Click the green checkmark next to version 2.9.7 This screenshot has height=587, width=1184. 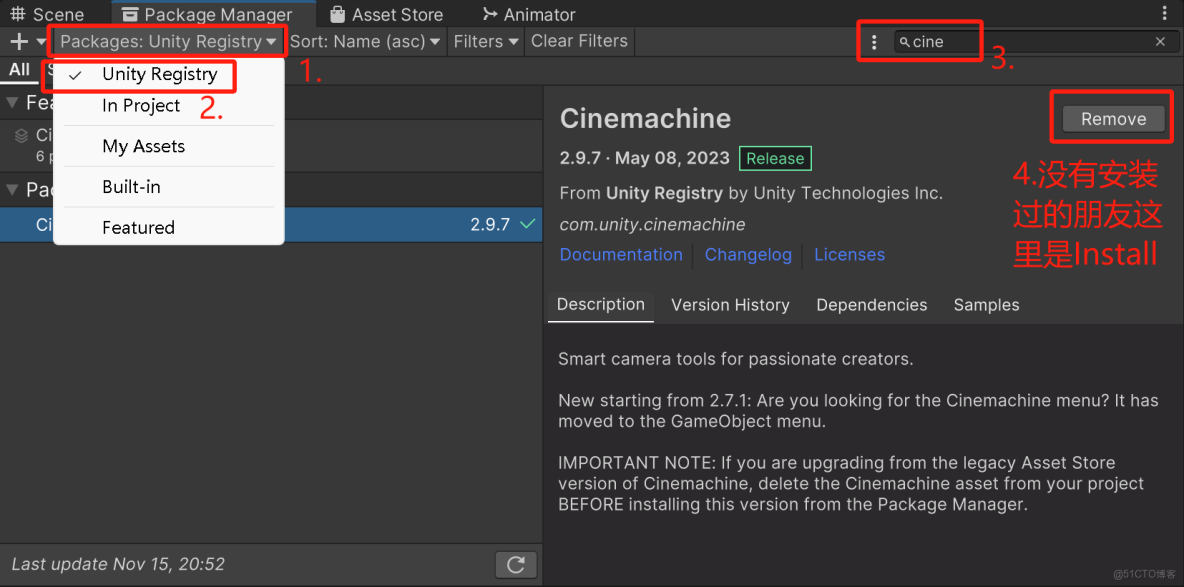[528, 224]
